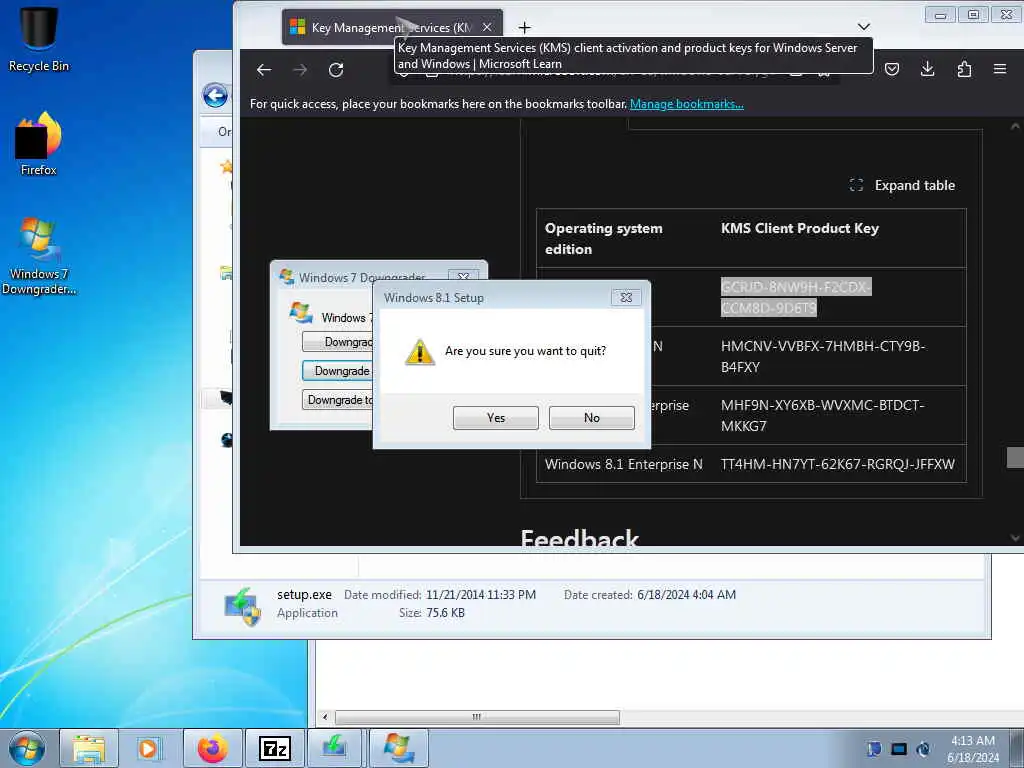This screenshot has height=768, width=1024.
Task: Reload the page in Firefox
Action: click(x=336, y=70)
